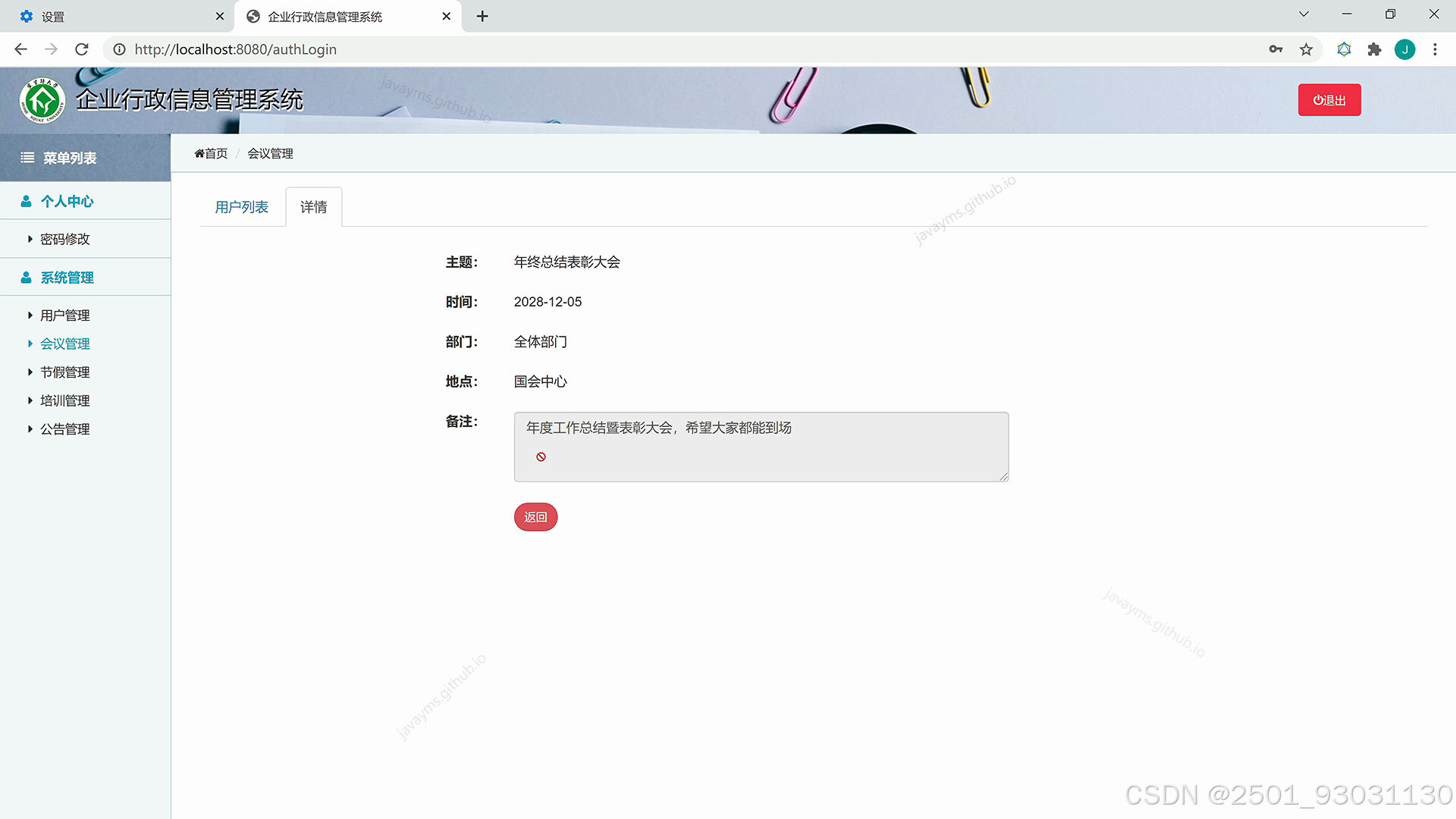Click the 企业行政信息管理系统 header title

[189, 99]
